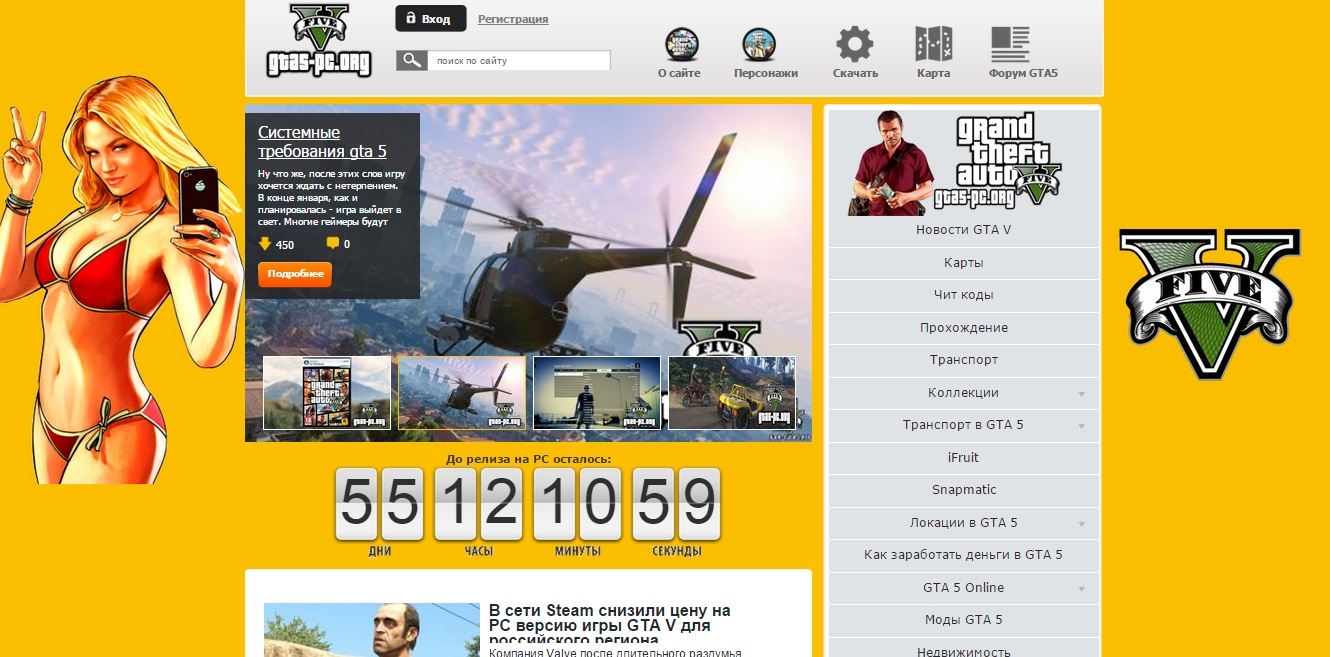Open 'Как заработать деньги в GTA 5'

tap(964, 555)
